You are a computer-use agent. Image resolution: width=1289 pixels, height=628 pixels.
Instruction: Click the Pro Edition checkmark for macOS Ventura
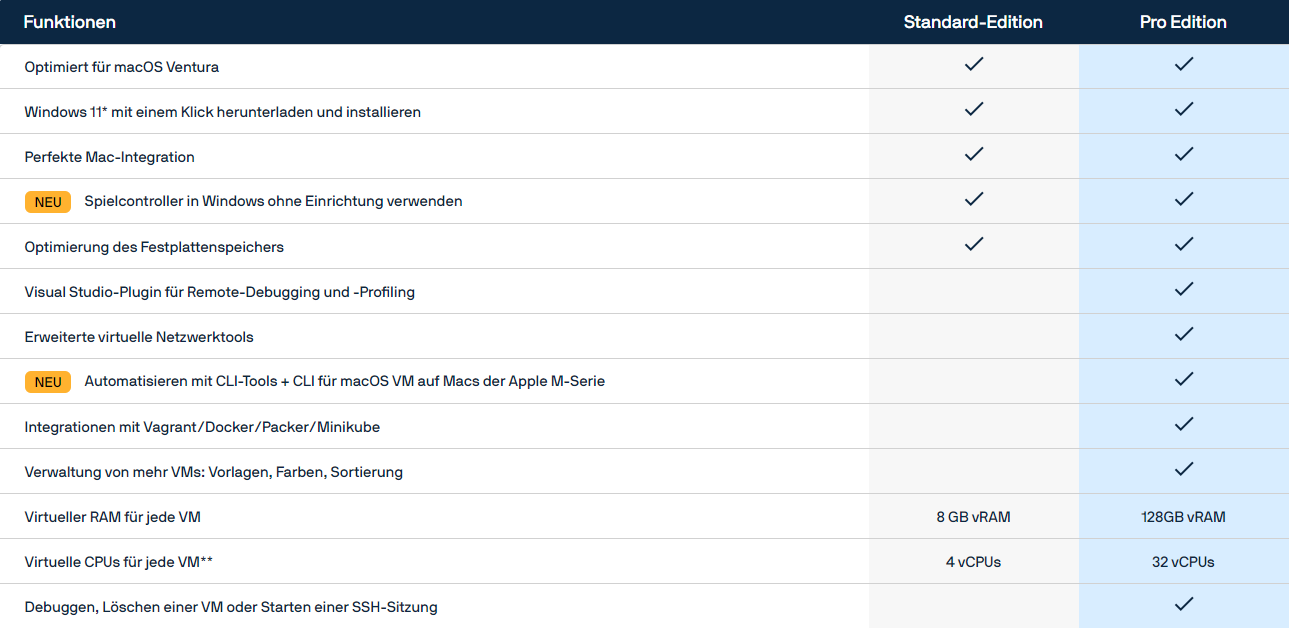click(1184, 64)
